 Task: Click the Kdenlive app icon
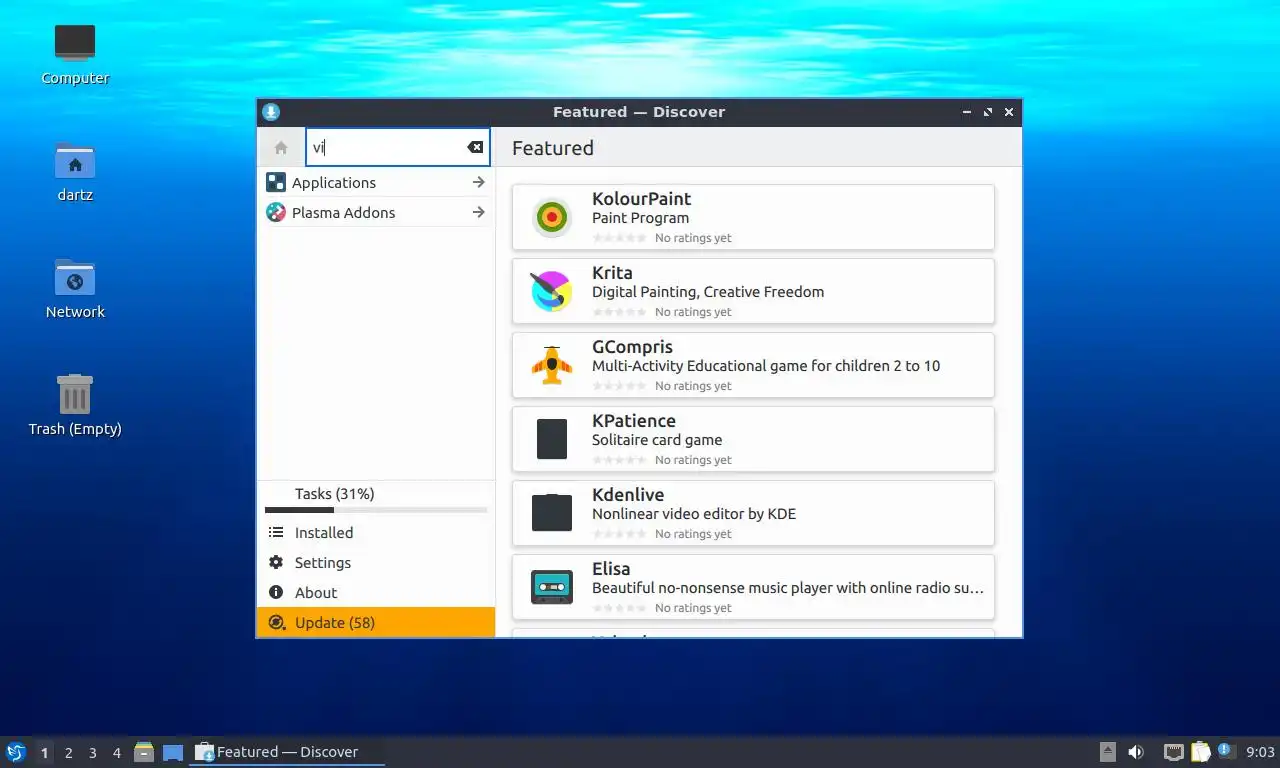[x=551, y=513]
